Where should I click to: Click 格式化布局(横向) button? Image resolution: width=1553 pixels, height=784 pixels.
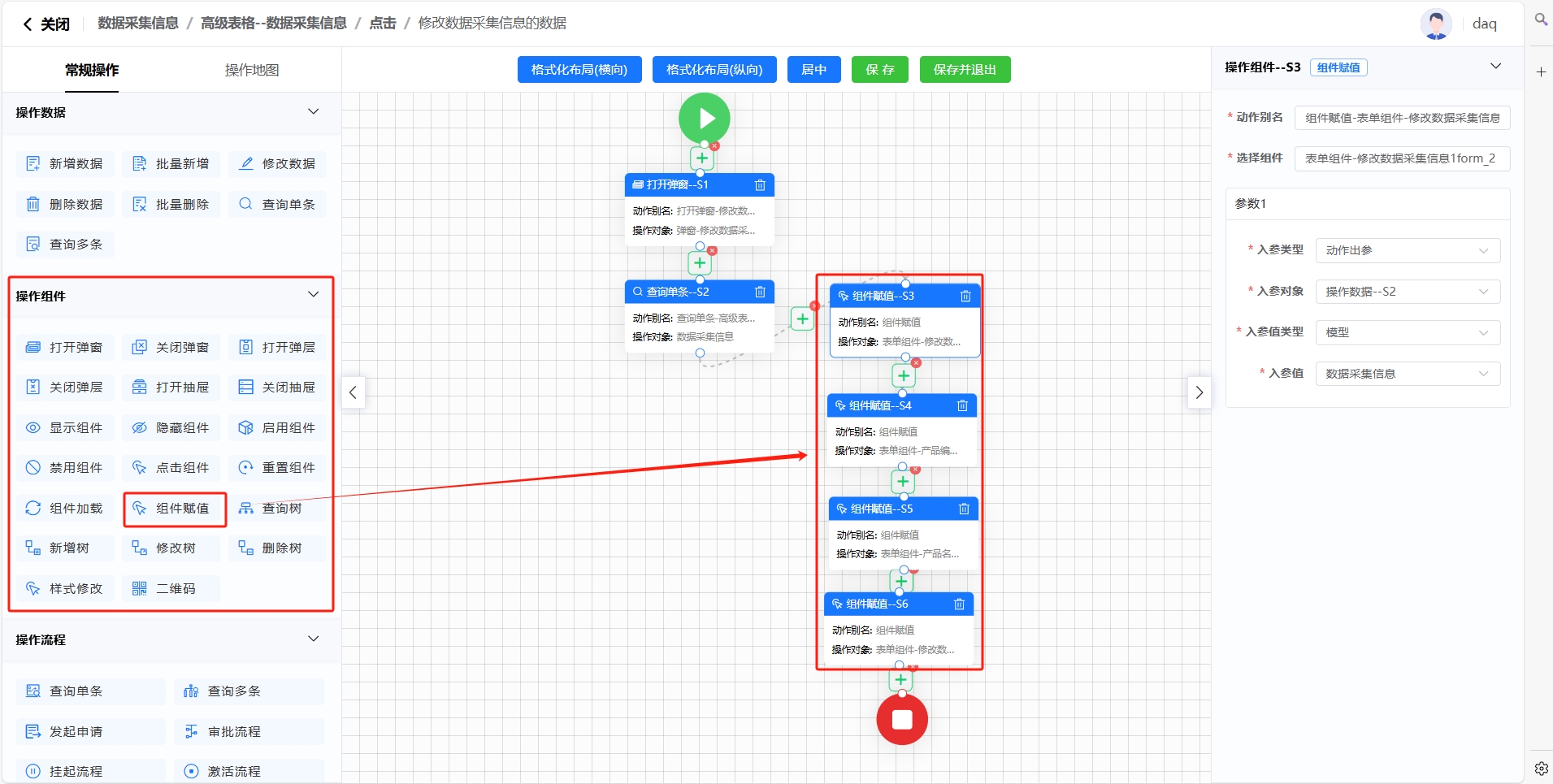[579, 70]
